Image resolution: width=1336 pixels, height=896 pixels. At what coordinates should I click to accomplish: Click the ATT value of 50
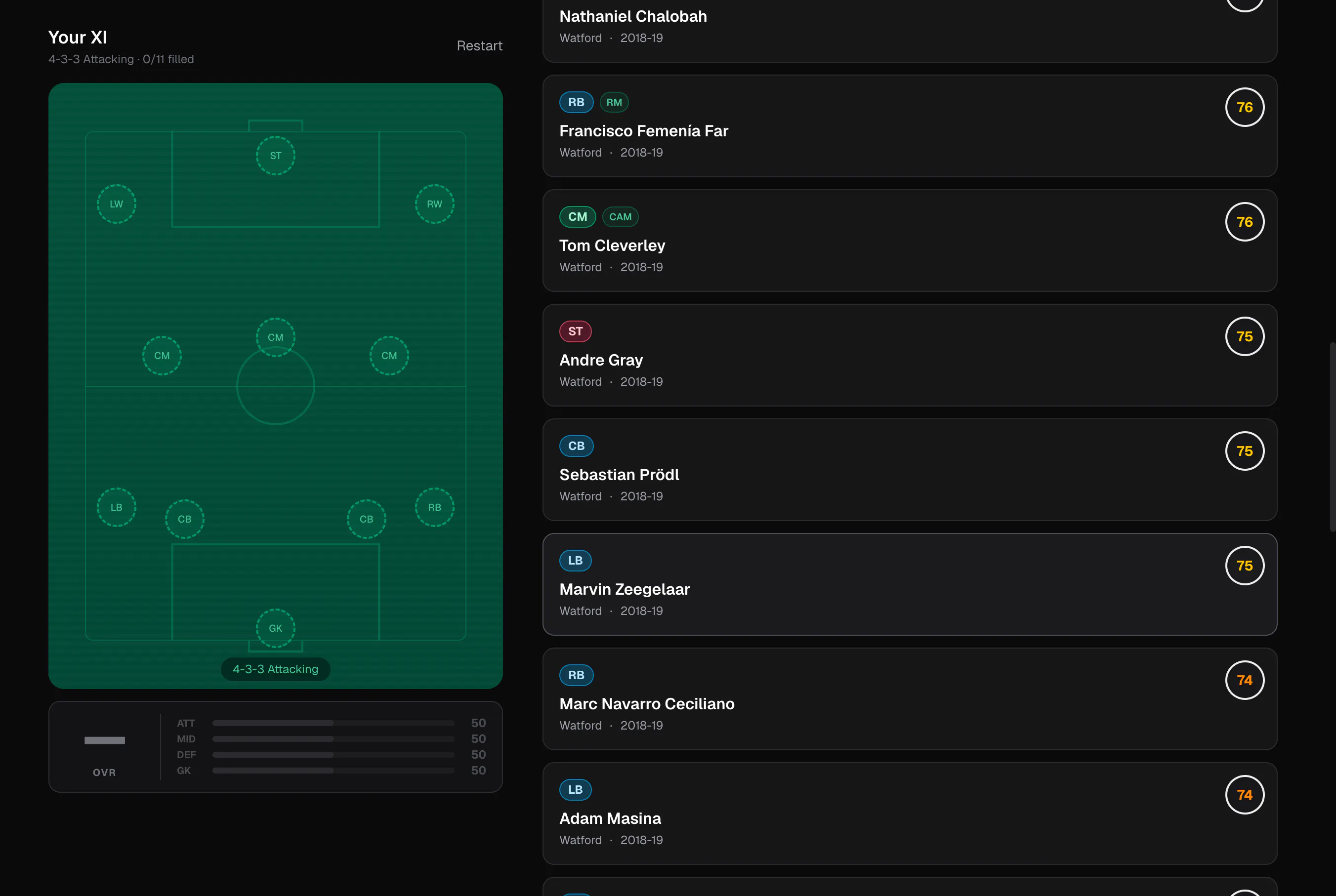[478, 723]
